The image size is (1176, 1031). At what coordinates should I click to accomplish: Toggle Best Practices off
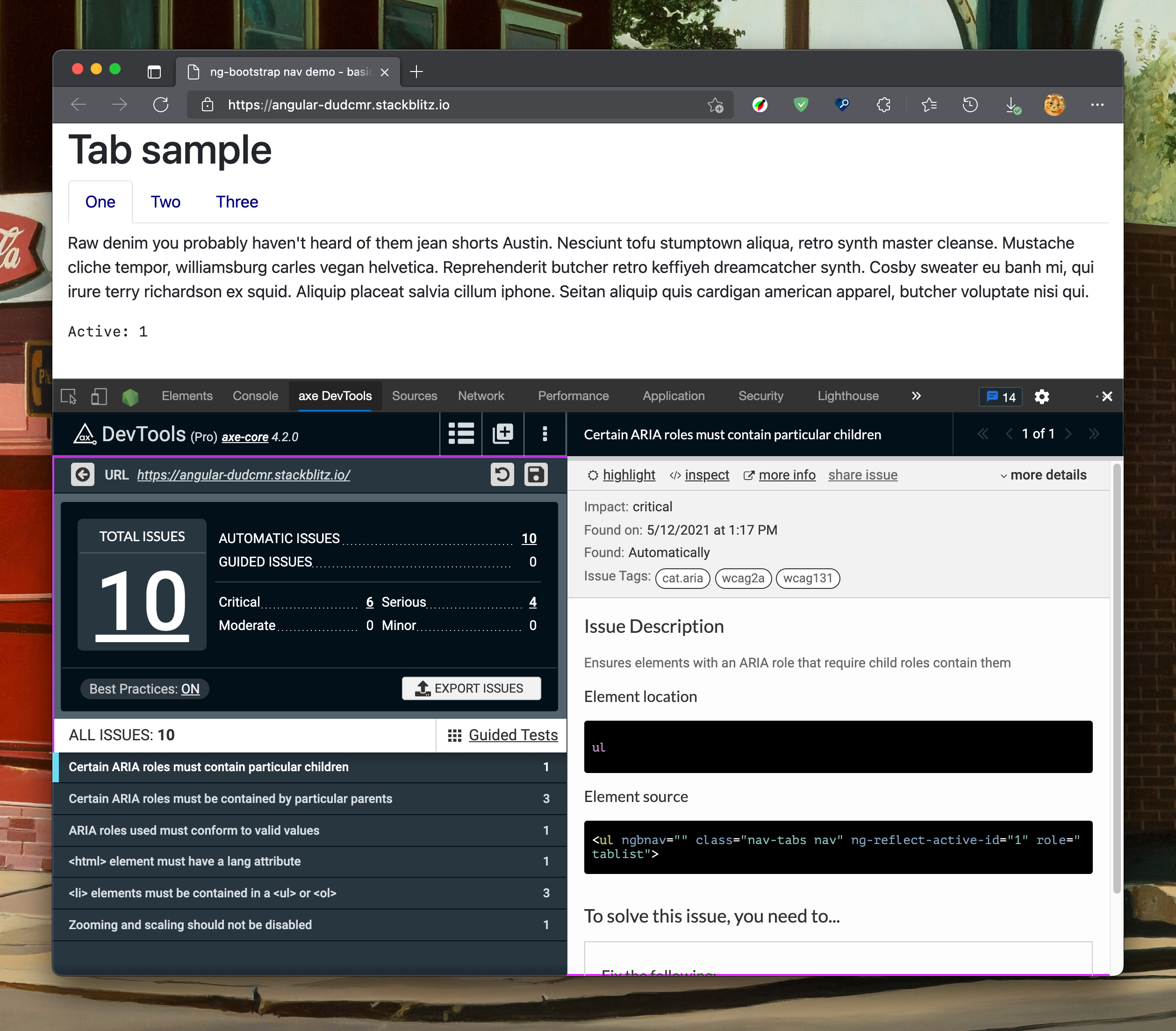click(x=190, y=689)
